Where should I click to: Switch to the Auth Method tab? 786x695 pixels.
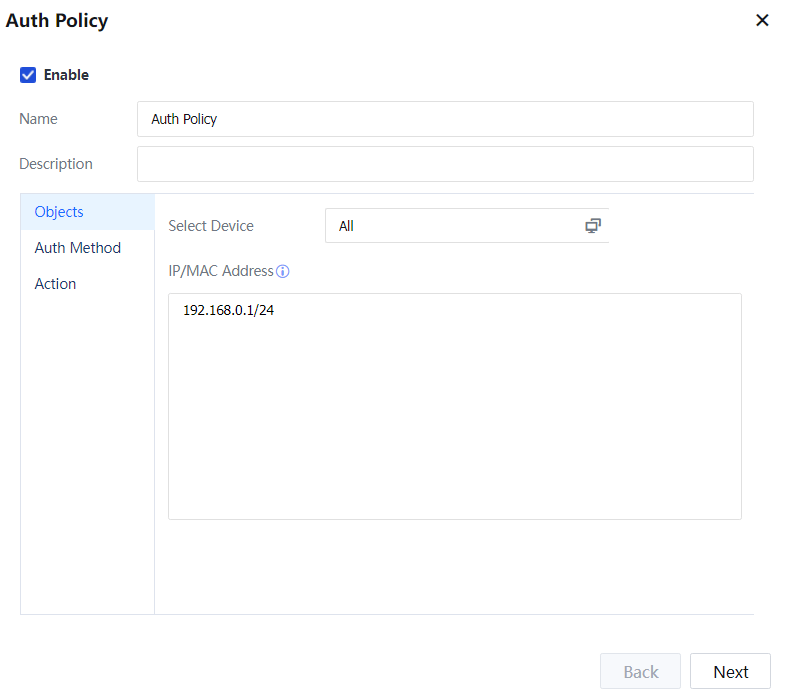pos(77,248)
